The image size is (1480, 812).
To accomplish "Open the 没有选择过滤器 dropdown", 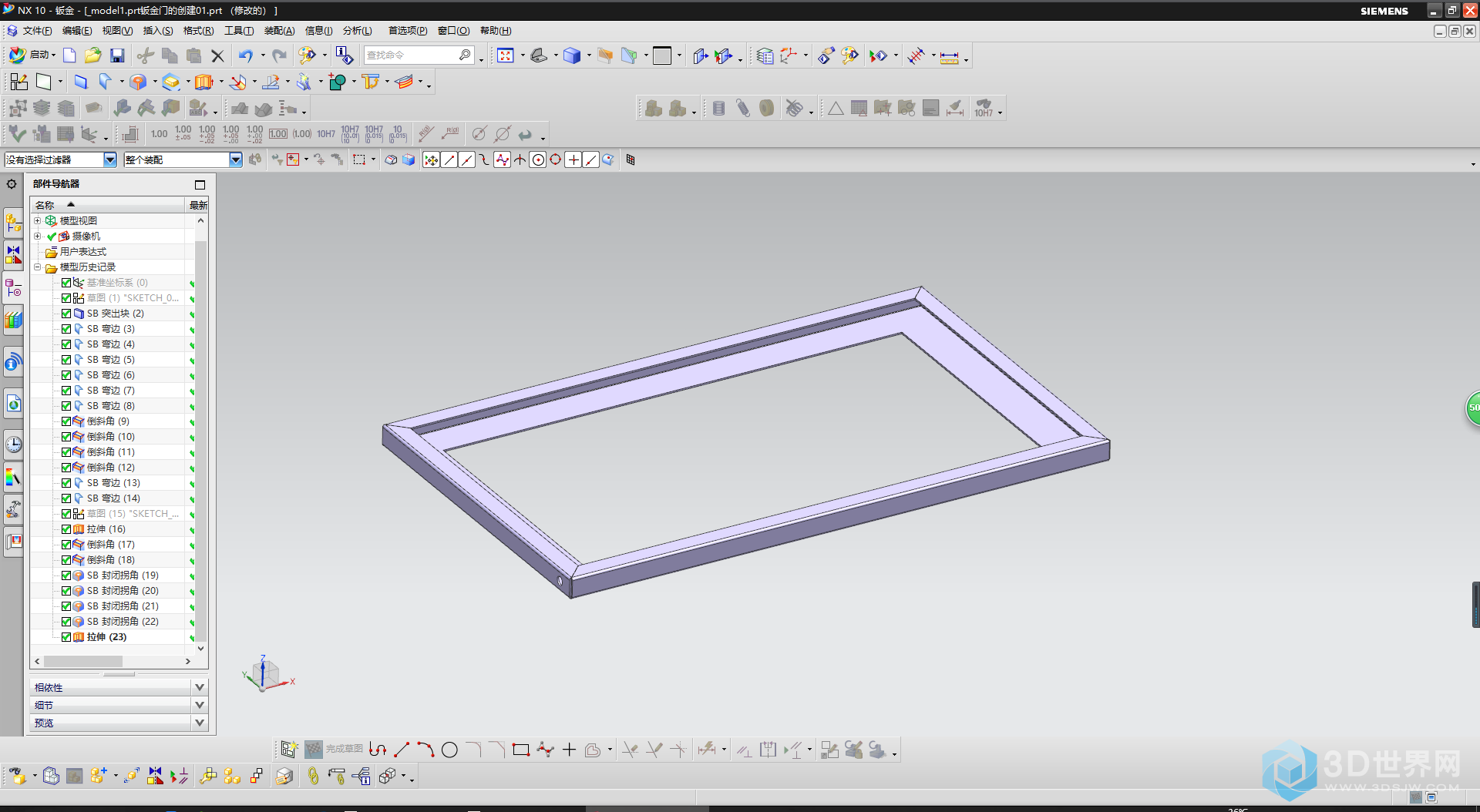I will tap(110, 159).
